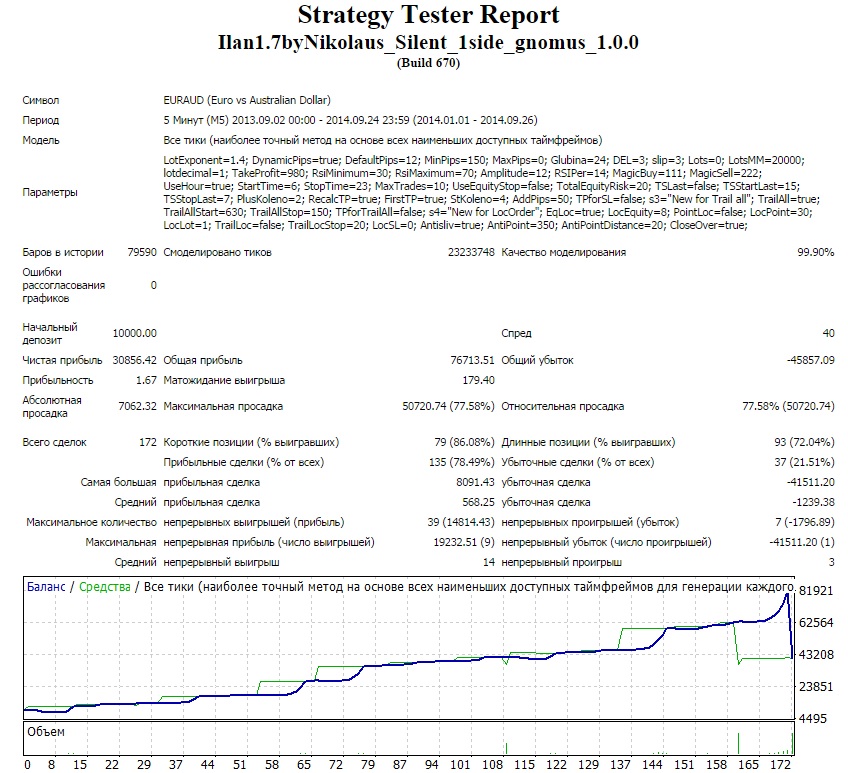The height and width of the screenshot is (773, 848).
Task: Click chart axis value '43208'
Action: pyautogui.click(x=816, y=655)
